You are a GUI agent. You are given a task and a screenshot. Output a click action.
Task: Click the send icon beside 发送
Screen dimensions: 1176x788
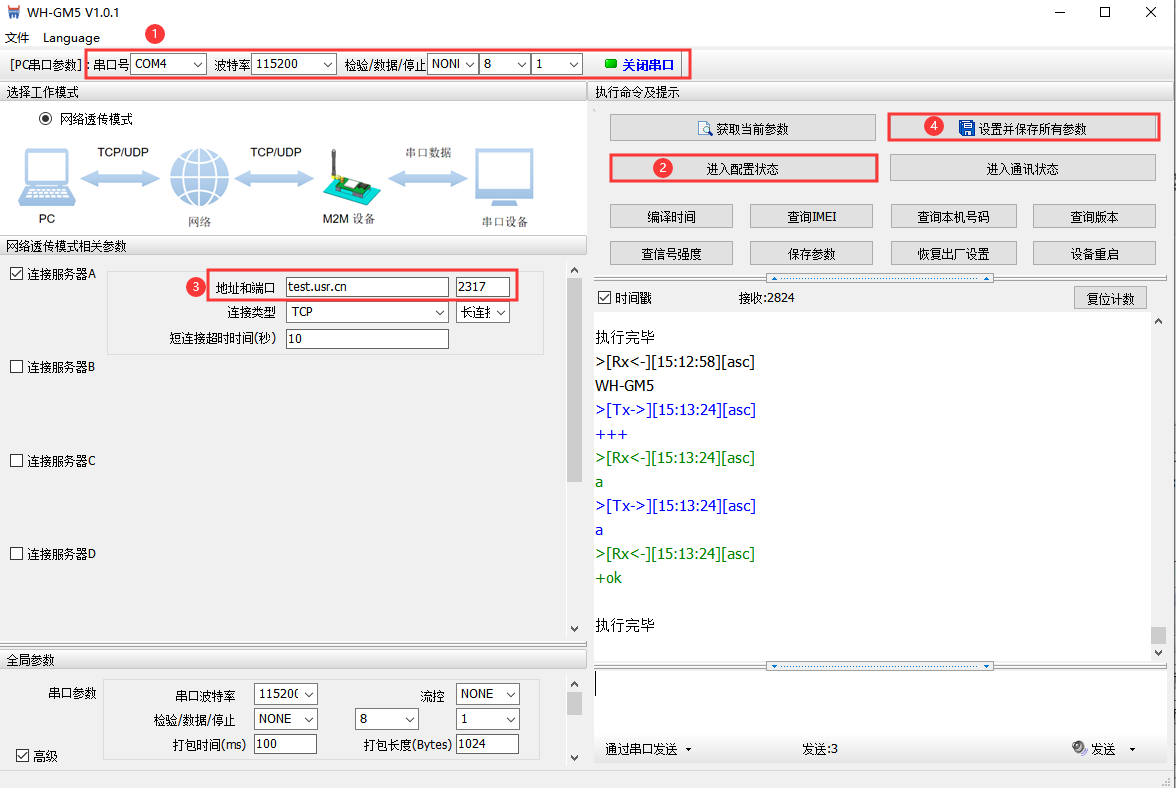pyautogui.click(x=1079, y=748)
